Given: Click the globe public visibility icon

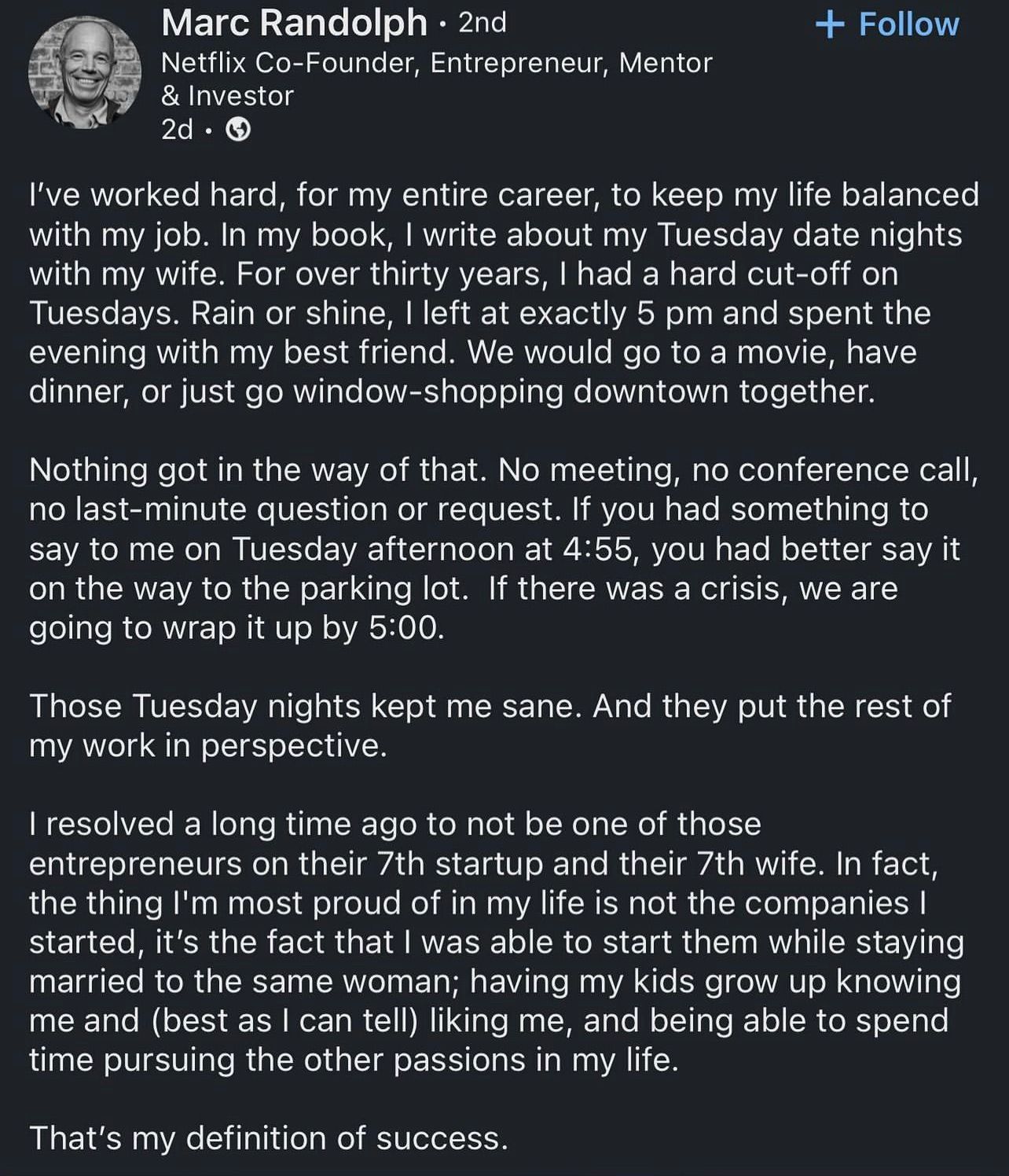Looking at the screenshot, I should click(239, 130).
